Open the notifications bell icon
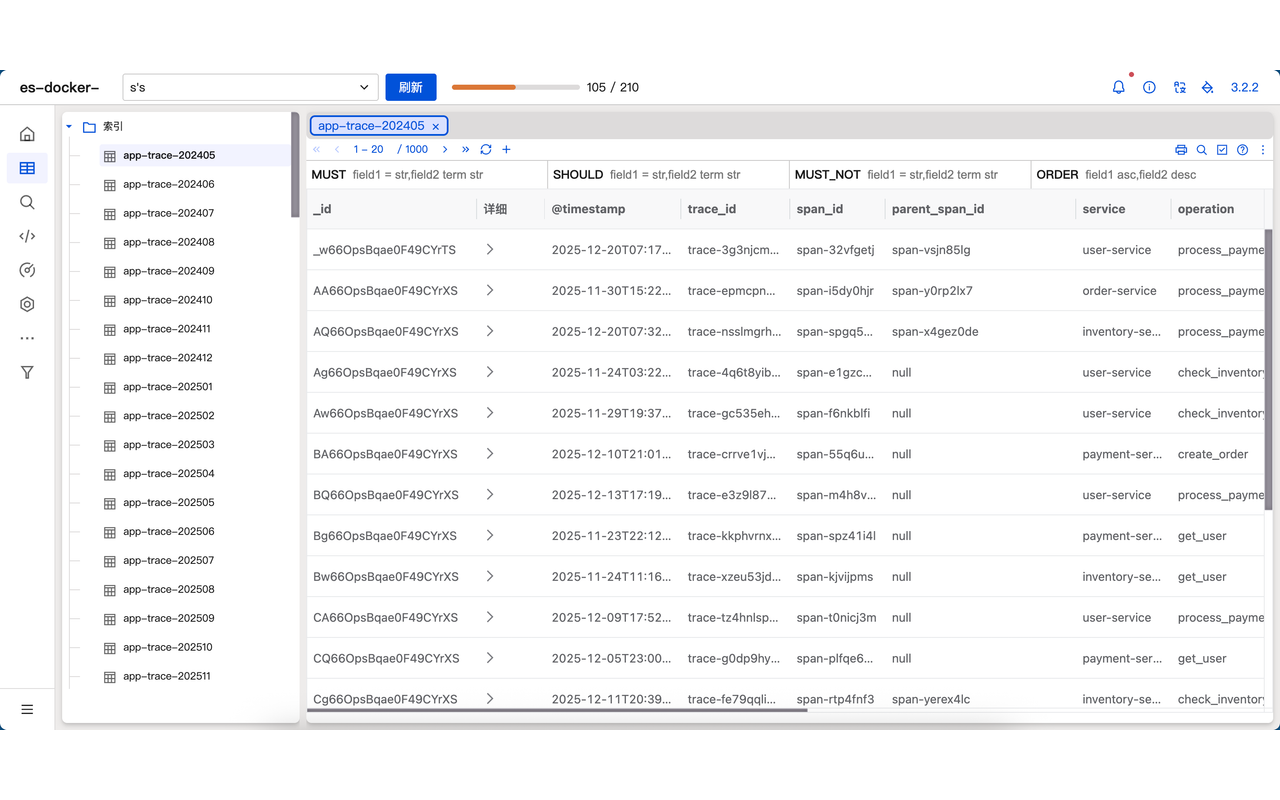The image size is (1280, 800). click(x=1118, y=87)
